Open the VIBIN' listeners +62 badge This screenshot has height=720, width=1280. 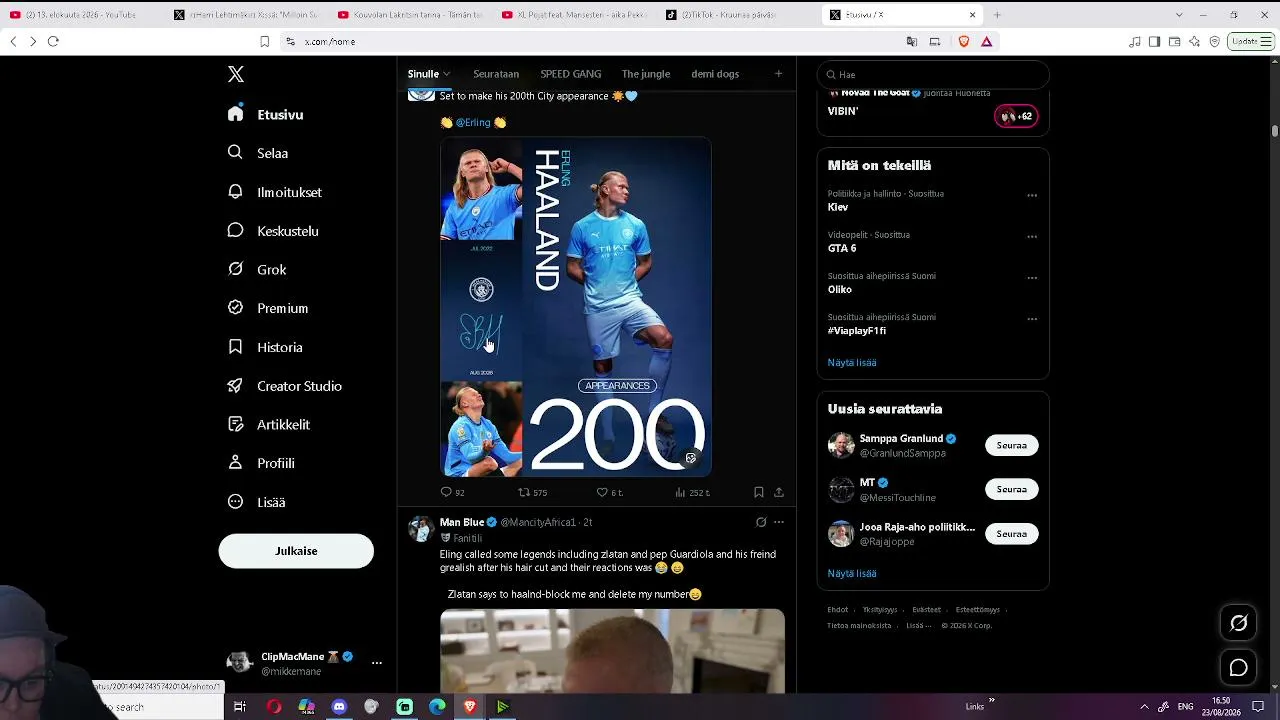(1015, 116)
